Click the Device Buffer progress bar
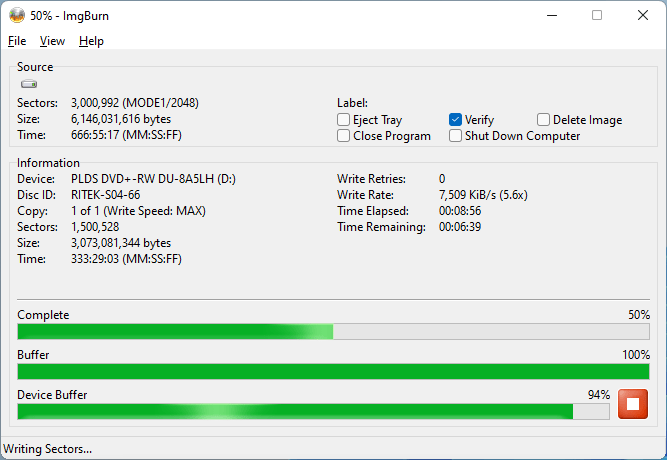This screenshot has width=667, height=460. [312, 411]
